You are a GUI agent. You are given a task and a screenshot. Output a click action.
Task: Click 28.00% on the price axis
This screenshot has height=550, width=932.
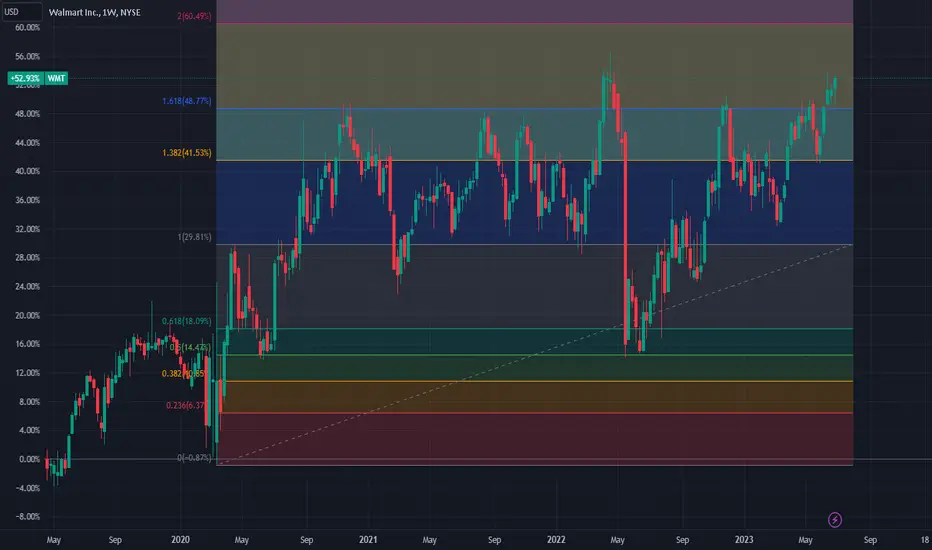(x=27, y=257)
